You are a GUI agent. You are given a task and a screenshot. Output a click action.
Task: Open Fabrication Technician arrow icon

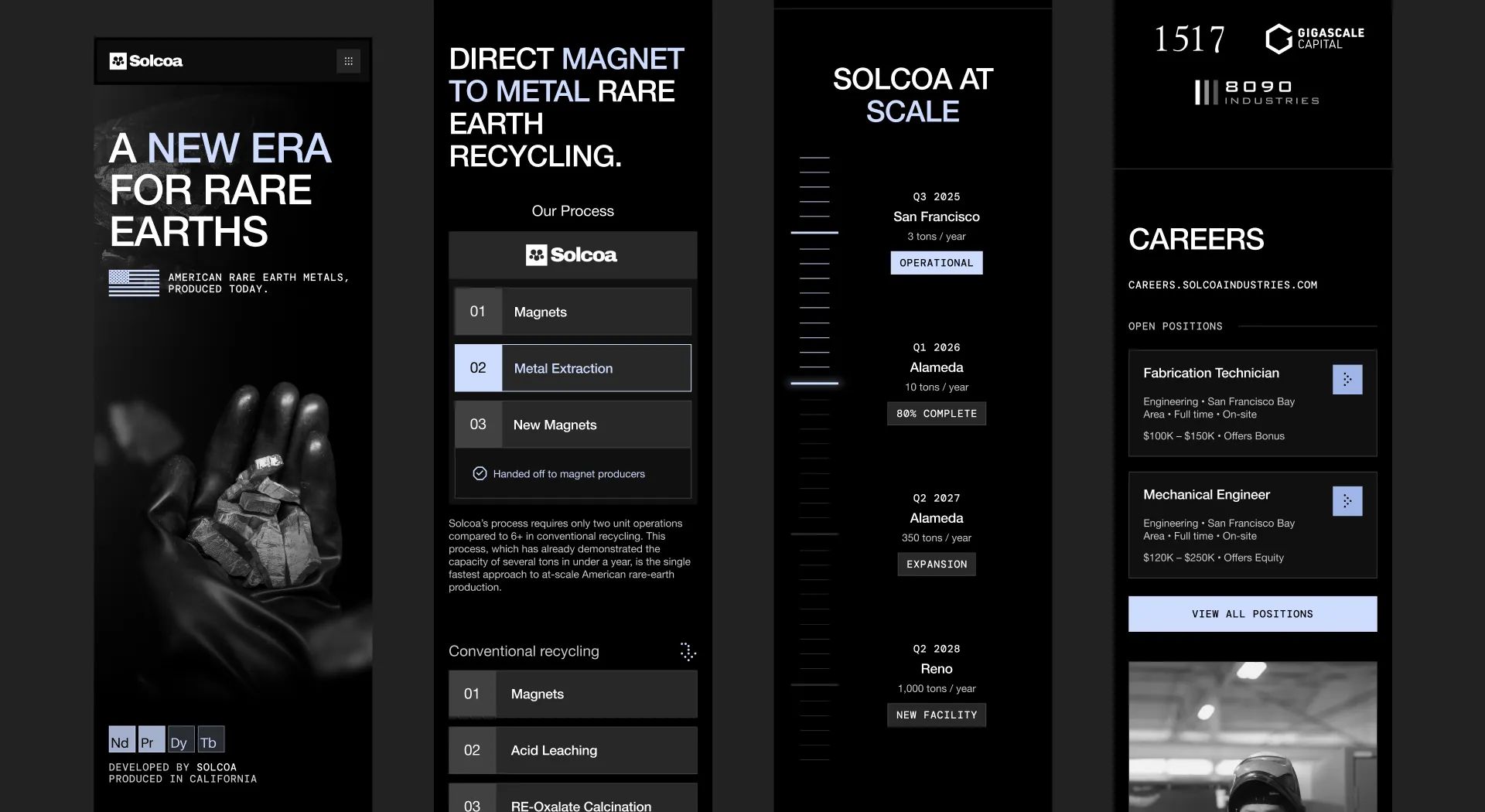(1347, 380)
